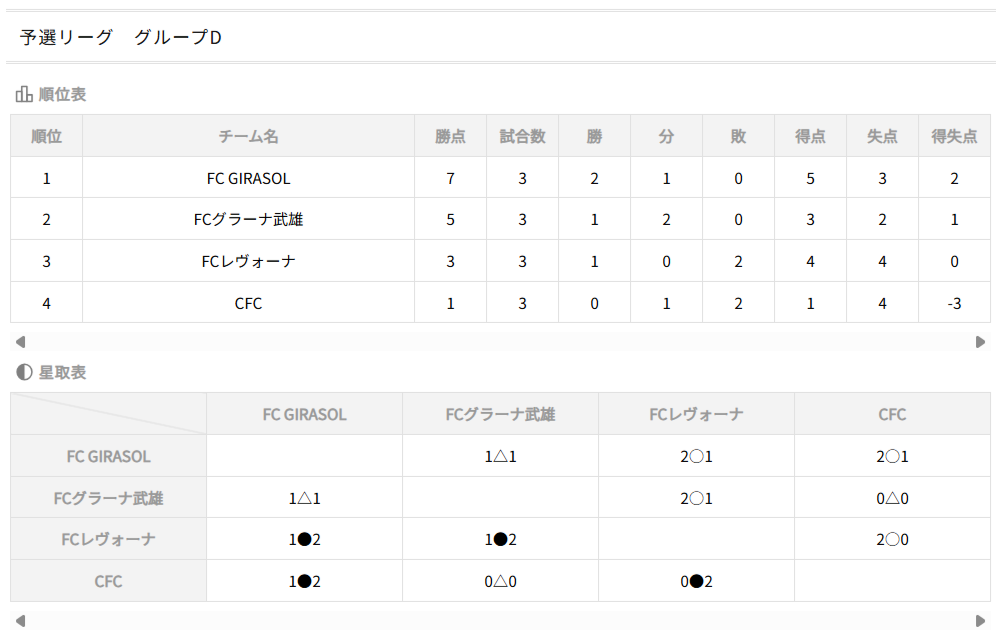This screenshot has height=631, width=996.
Task: Click the 試合数 column header
Action: 522,136
